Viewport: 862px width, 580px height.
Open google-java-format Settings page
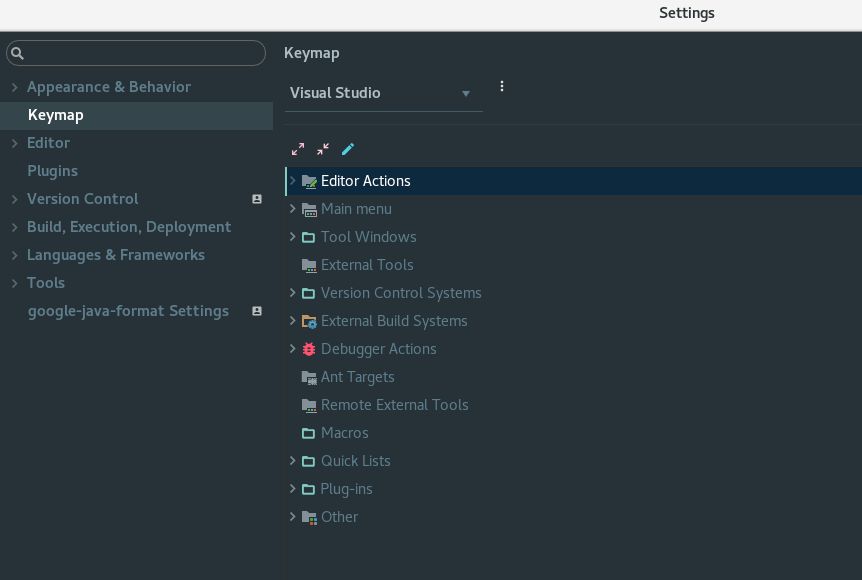(128, 311)
